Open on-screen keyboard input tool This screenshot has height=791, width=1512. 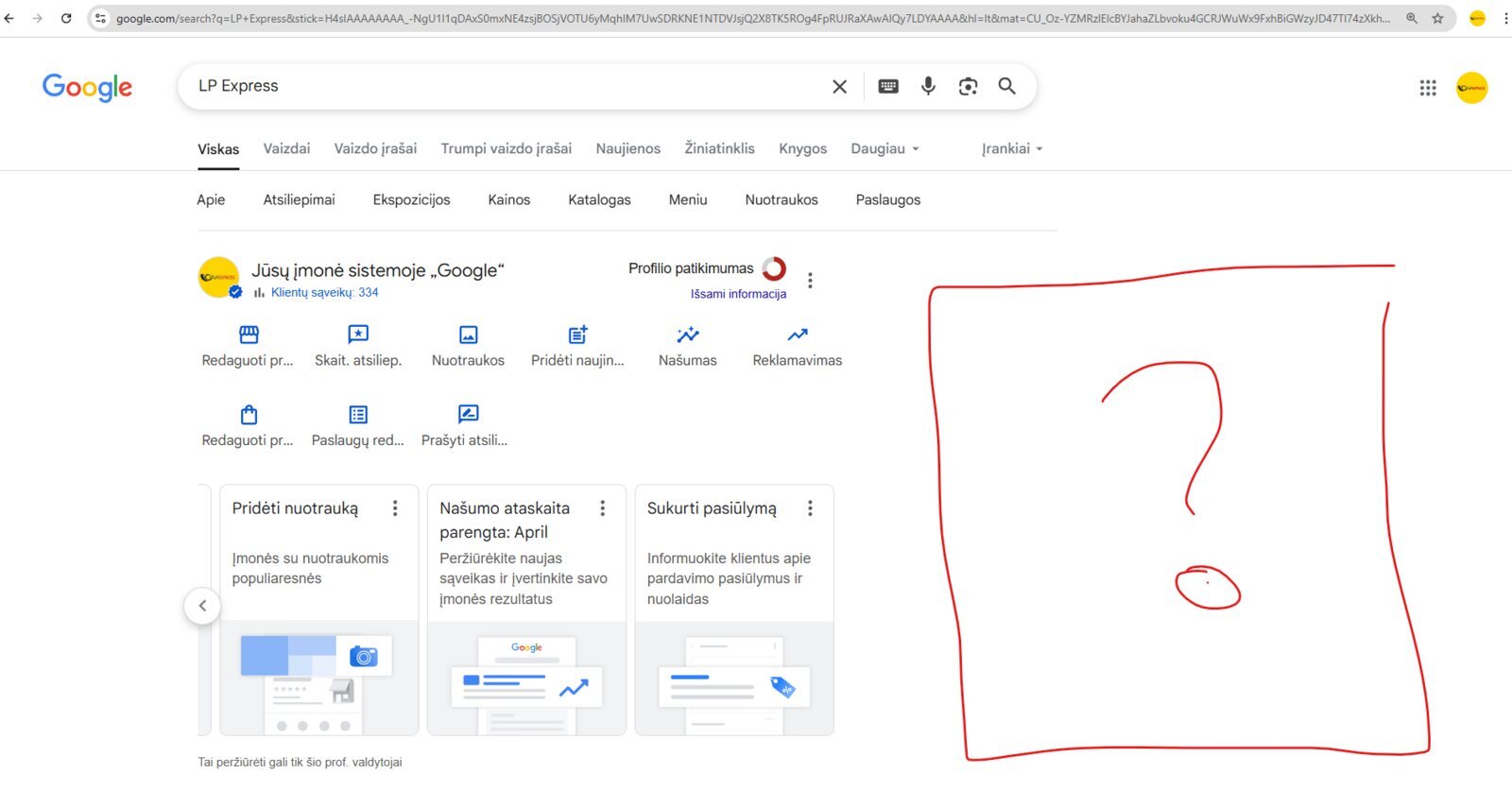tap(888, 86)
